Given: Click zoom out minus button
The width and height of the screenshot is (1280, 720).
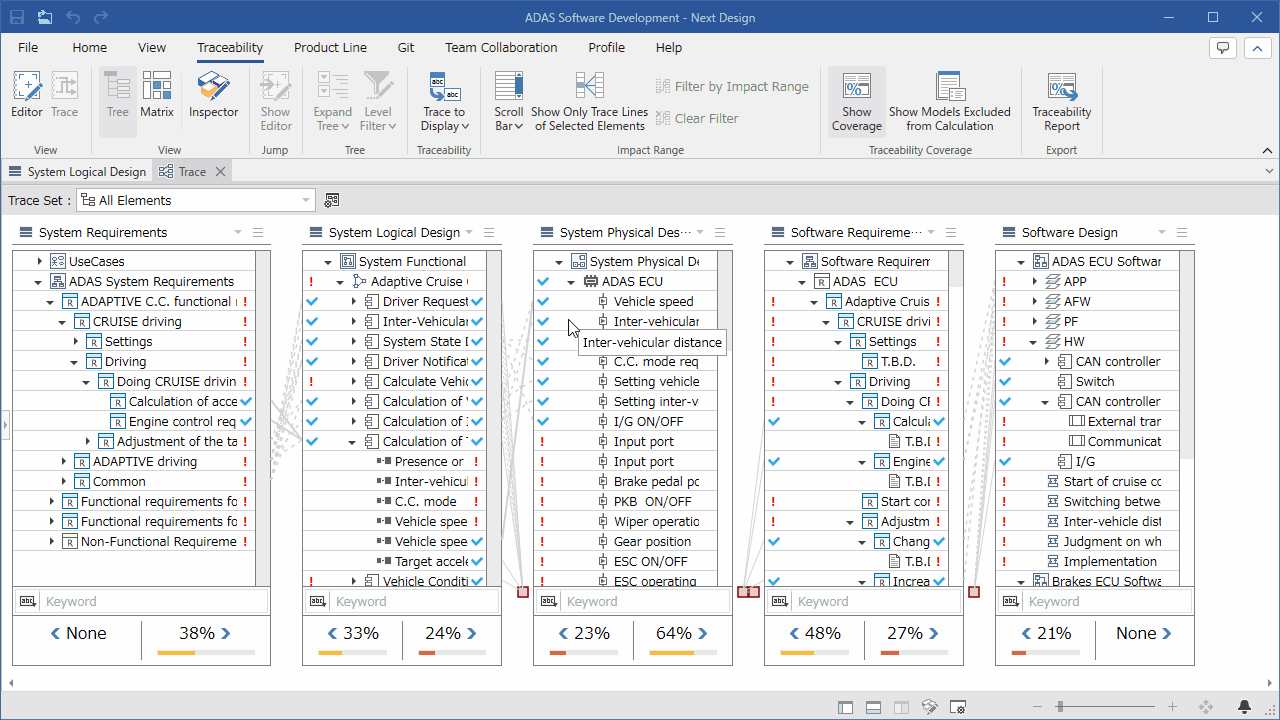Looking at the screenshot, I should (1037, 707).
